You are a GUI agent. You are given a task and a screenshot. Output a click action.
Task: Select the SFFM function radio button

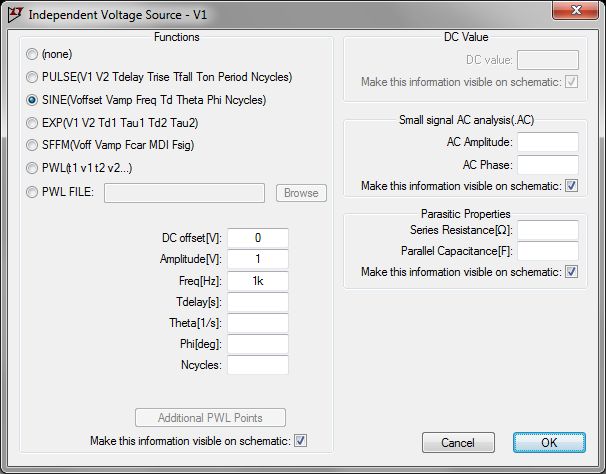(x=32, y=145)
